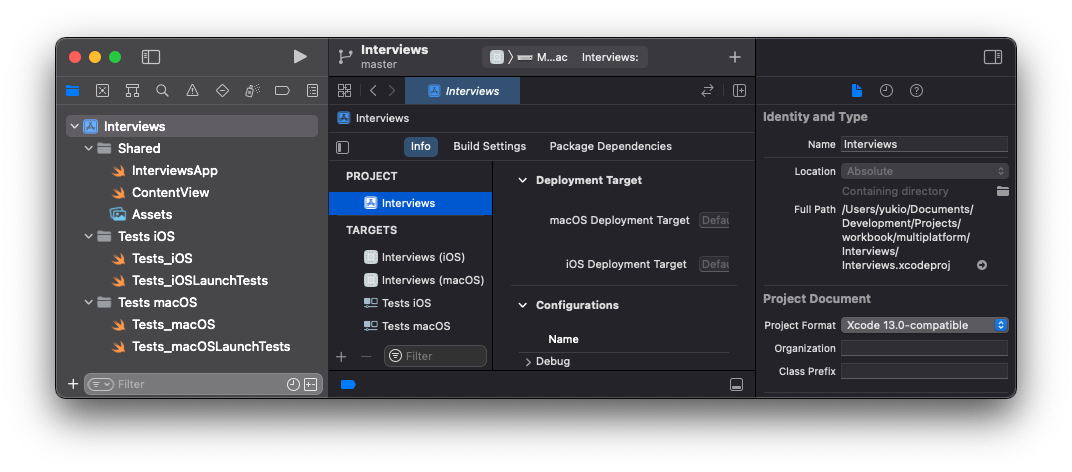
Task: Switch to the Build Settings tab
Action: pyautogui.click(x=490, y=146)
